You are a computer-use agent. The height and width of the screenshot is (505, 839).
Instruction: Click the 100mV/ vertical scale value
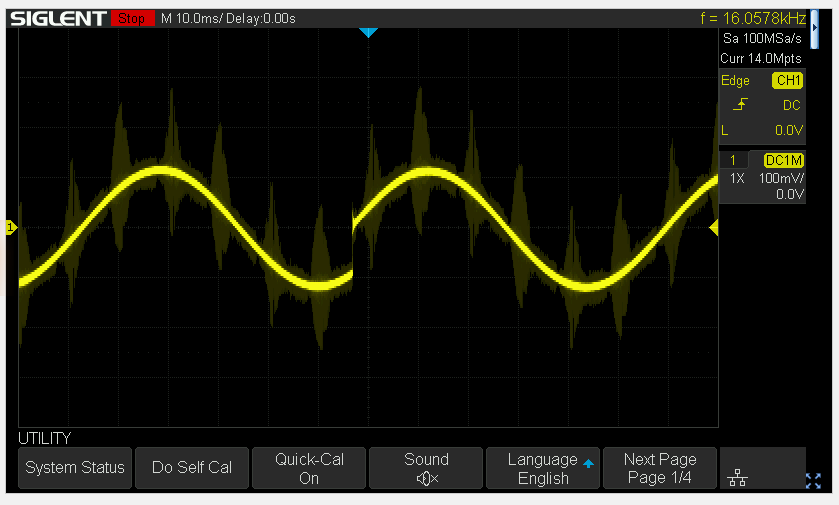point(781,178)
